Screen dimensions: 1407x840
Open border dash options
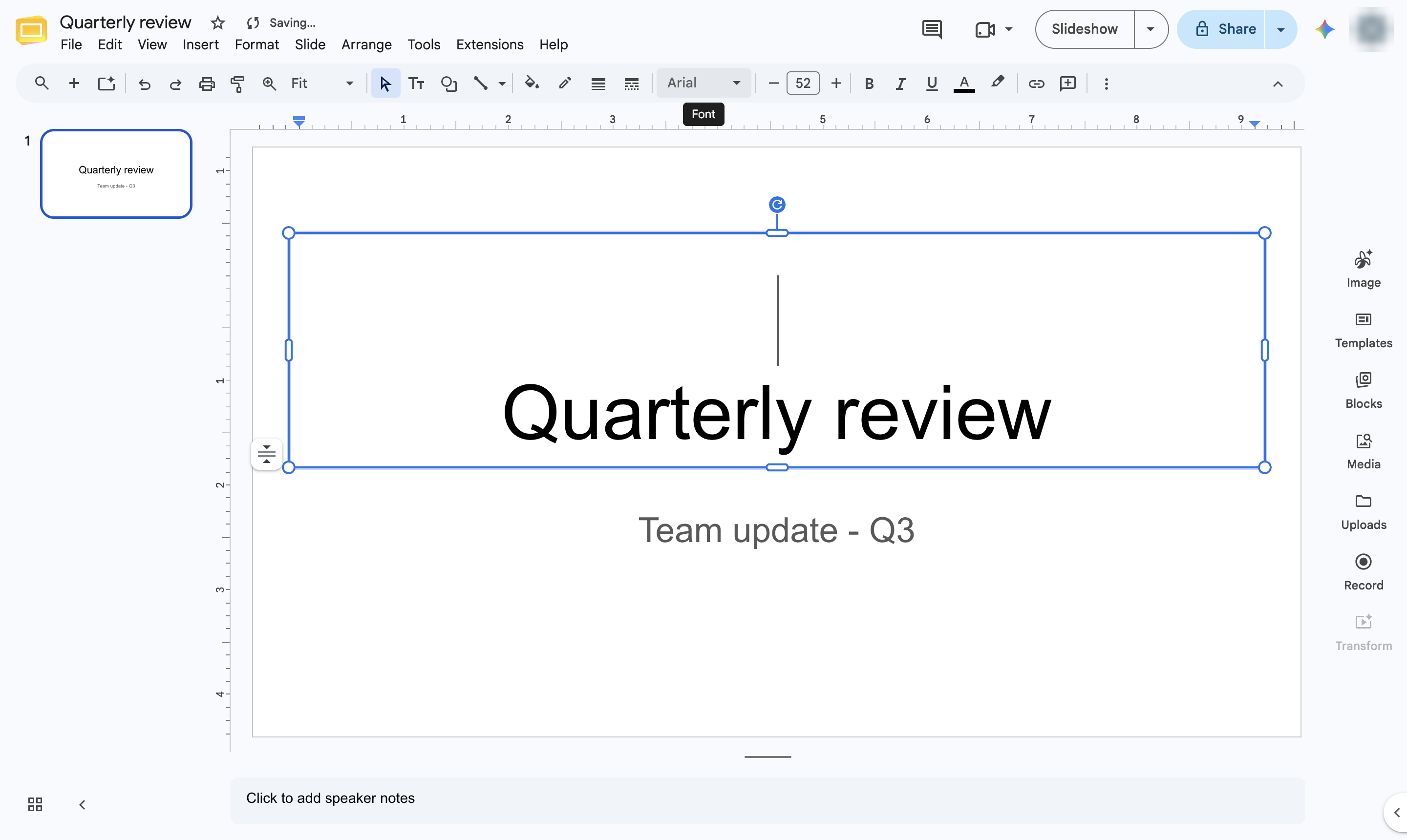[631, 84]
